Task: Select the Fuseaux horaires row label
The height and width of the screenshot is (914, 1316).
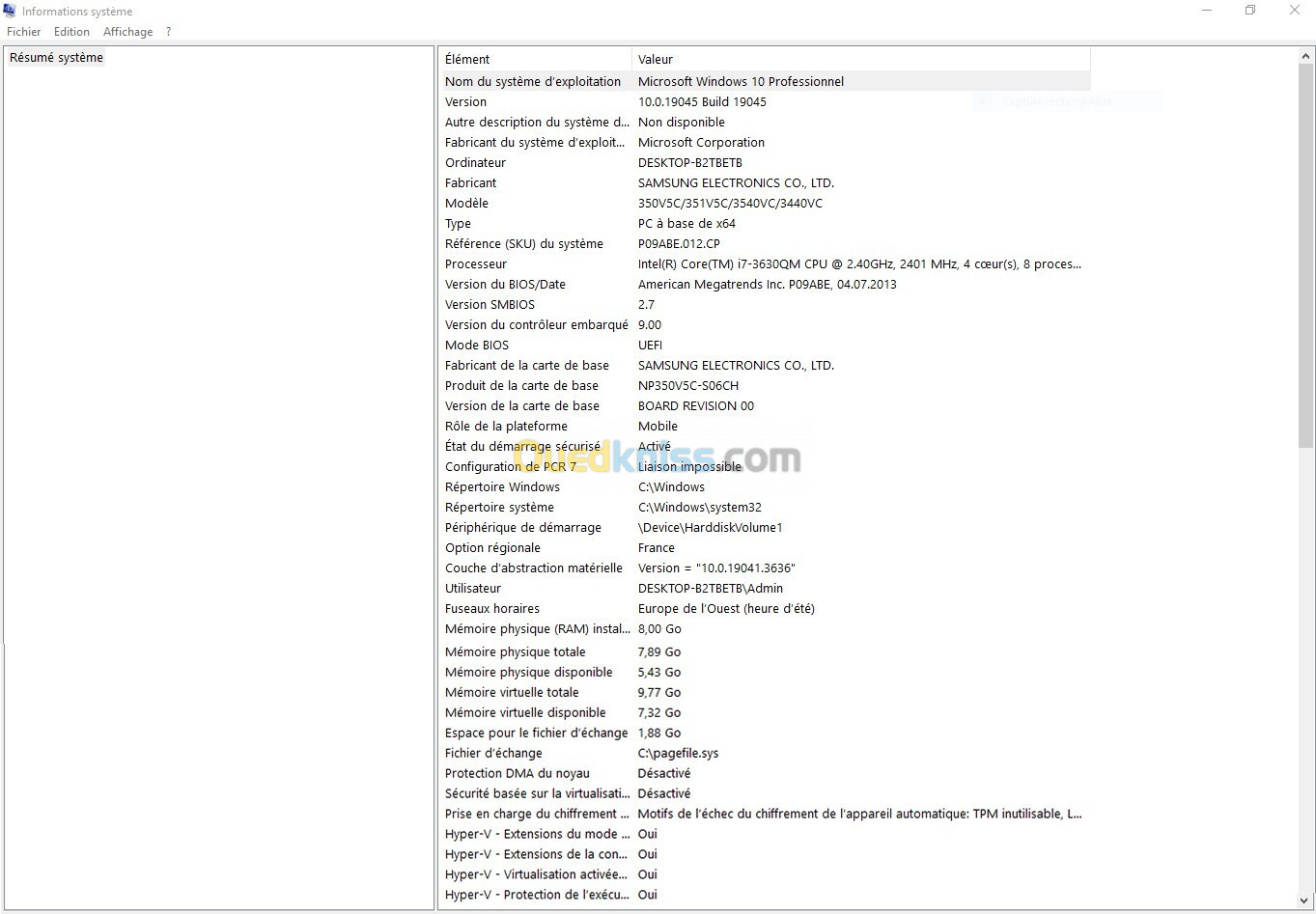Action: coord(492,609)
